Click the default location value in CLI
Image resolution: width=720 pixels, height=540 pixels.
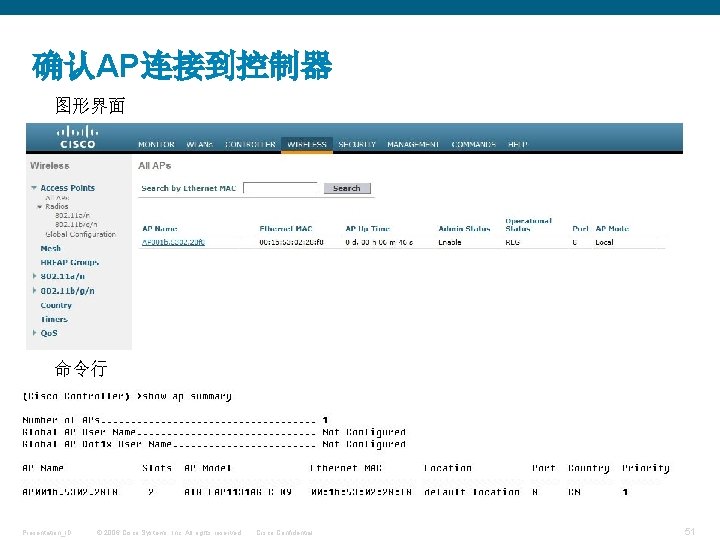coord(472,492)
